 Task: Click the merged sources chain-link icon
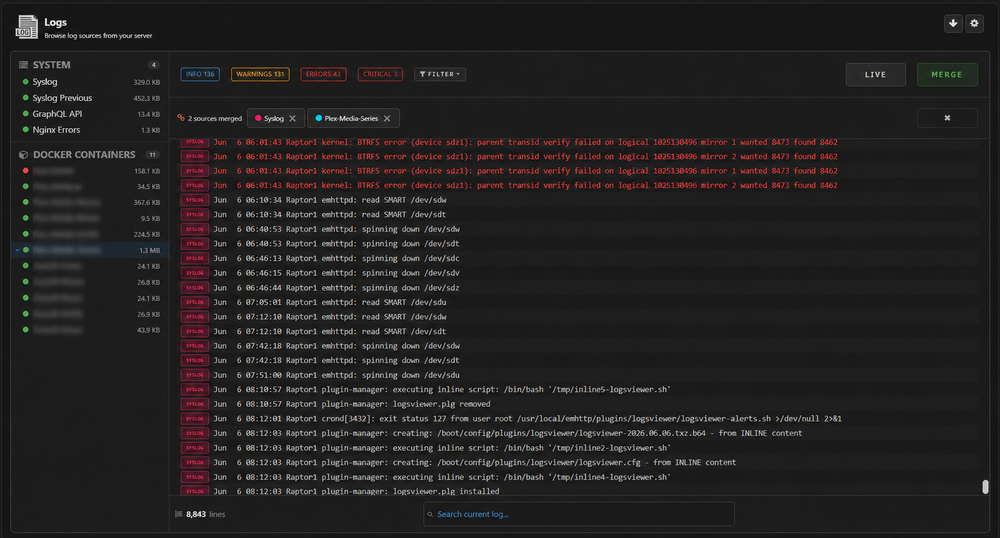(x=181, y=118)
